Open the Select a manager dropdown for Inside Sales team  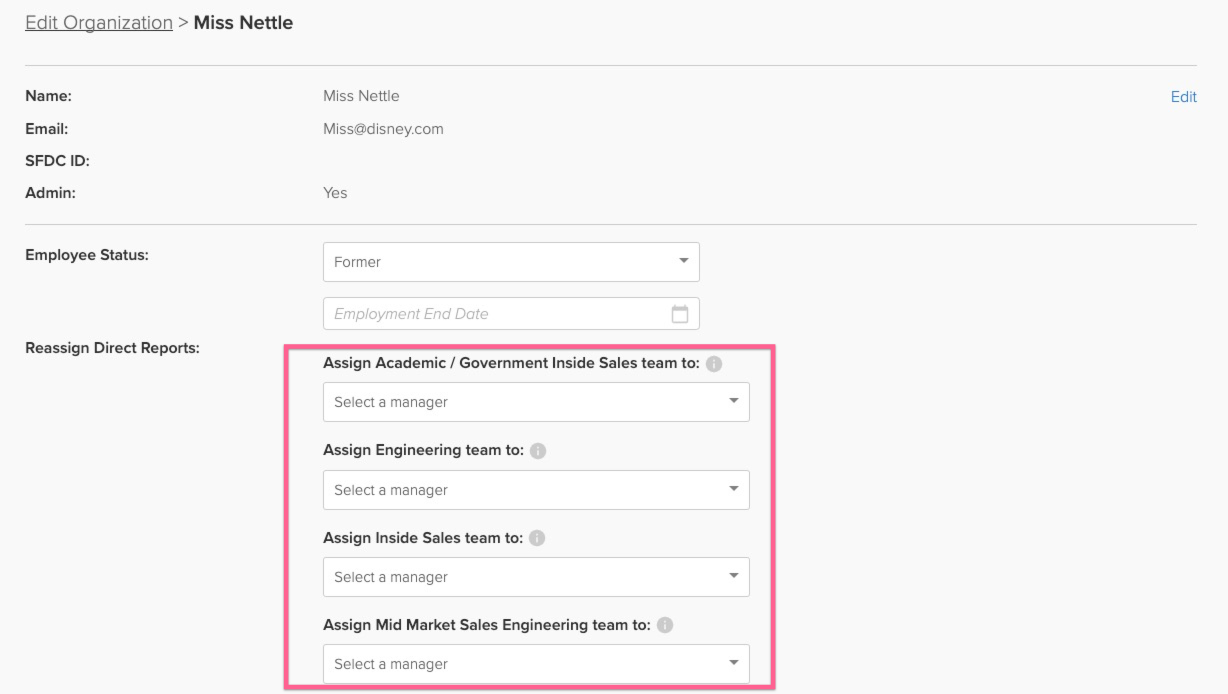[520, 577]
